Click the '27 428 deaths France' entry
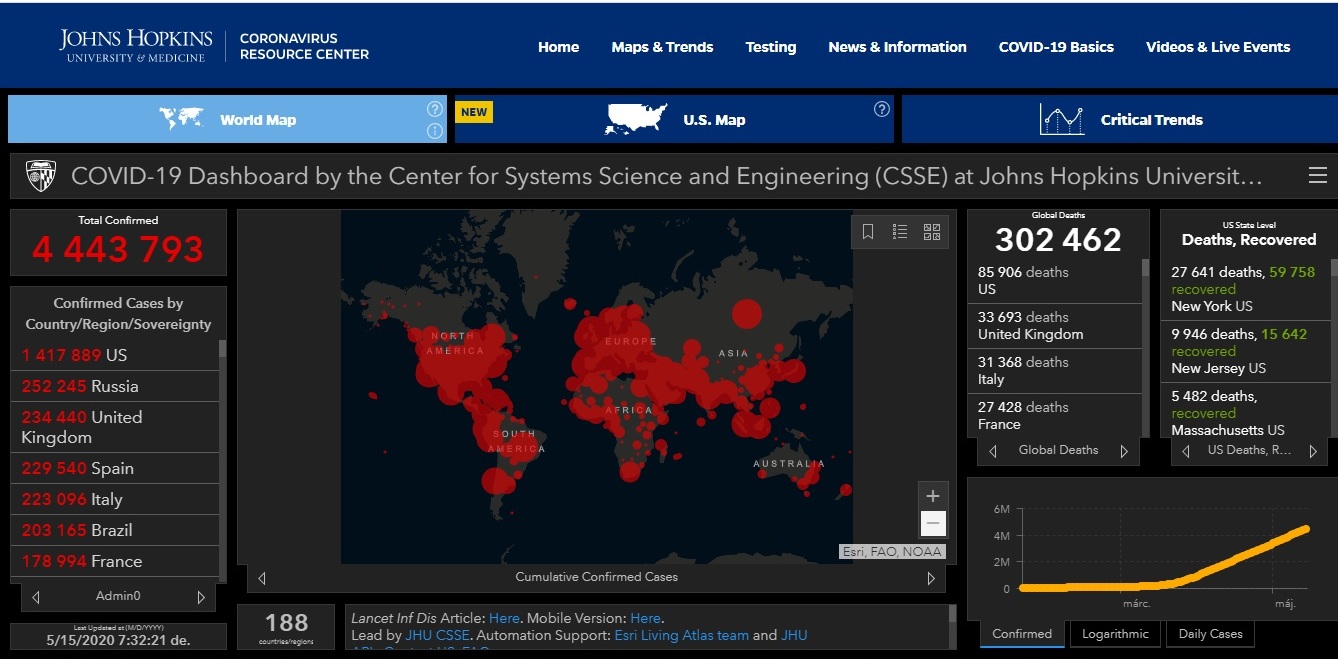This screenshot has height=659, width=1338. pos(1055,416)
